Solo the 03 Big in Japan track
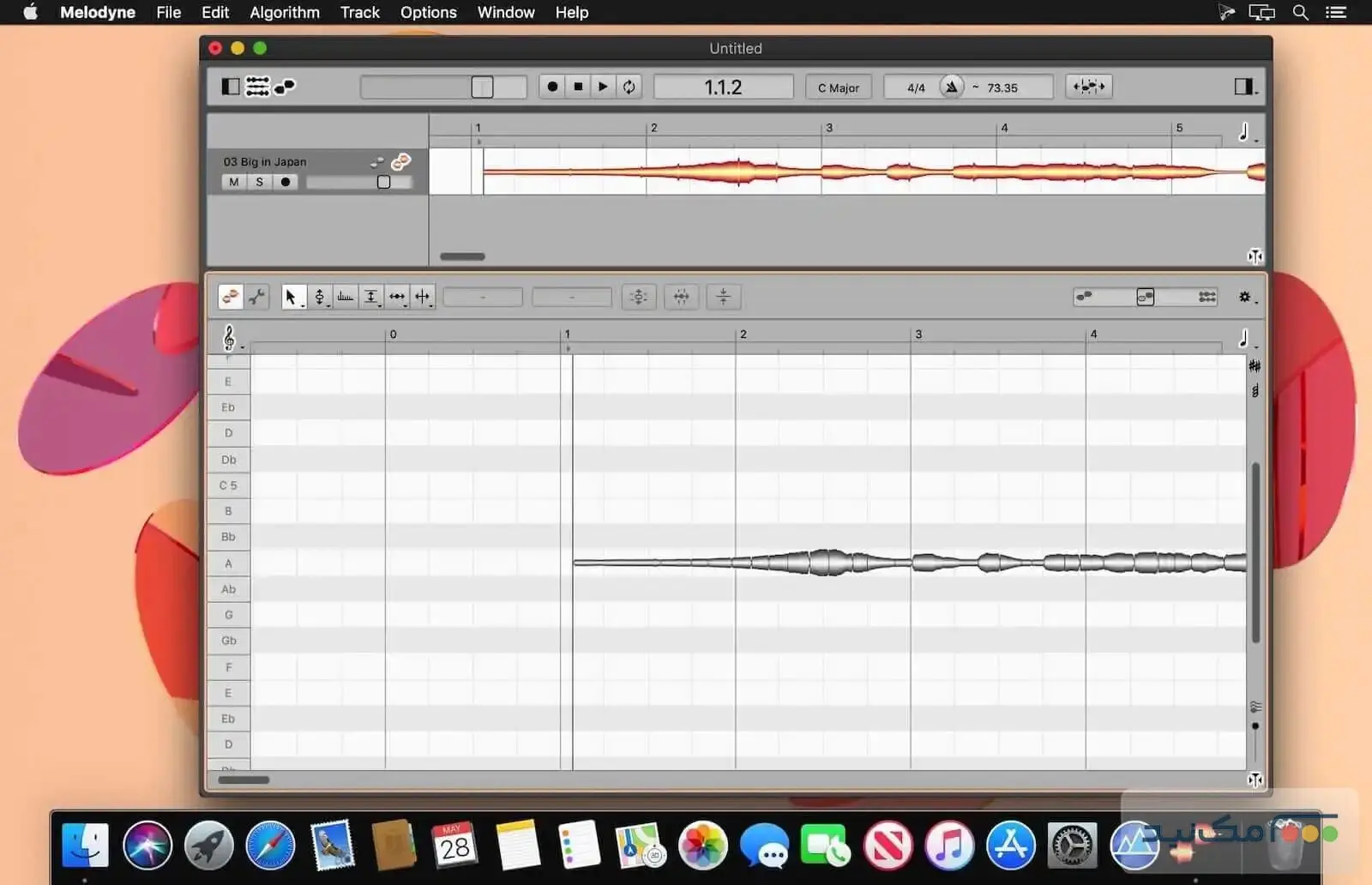 [x=259, y=182]
